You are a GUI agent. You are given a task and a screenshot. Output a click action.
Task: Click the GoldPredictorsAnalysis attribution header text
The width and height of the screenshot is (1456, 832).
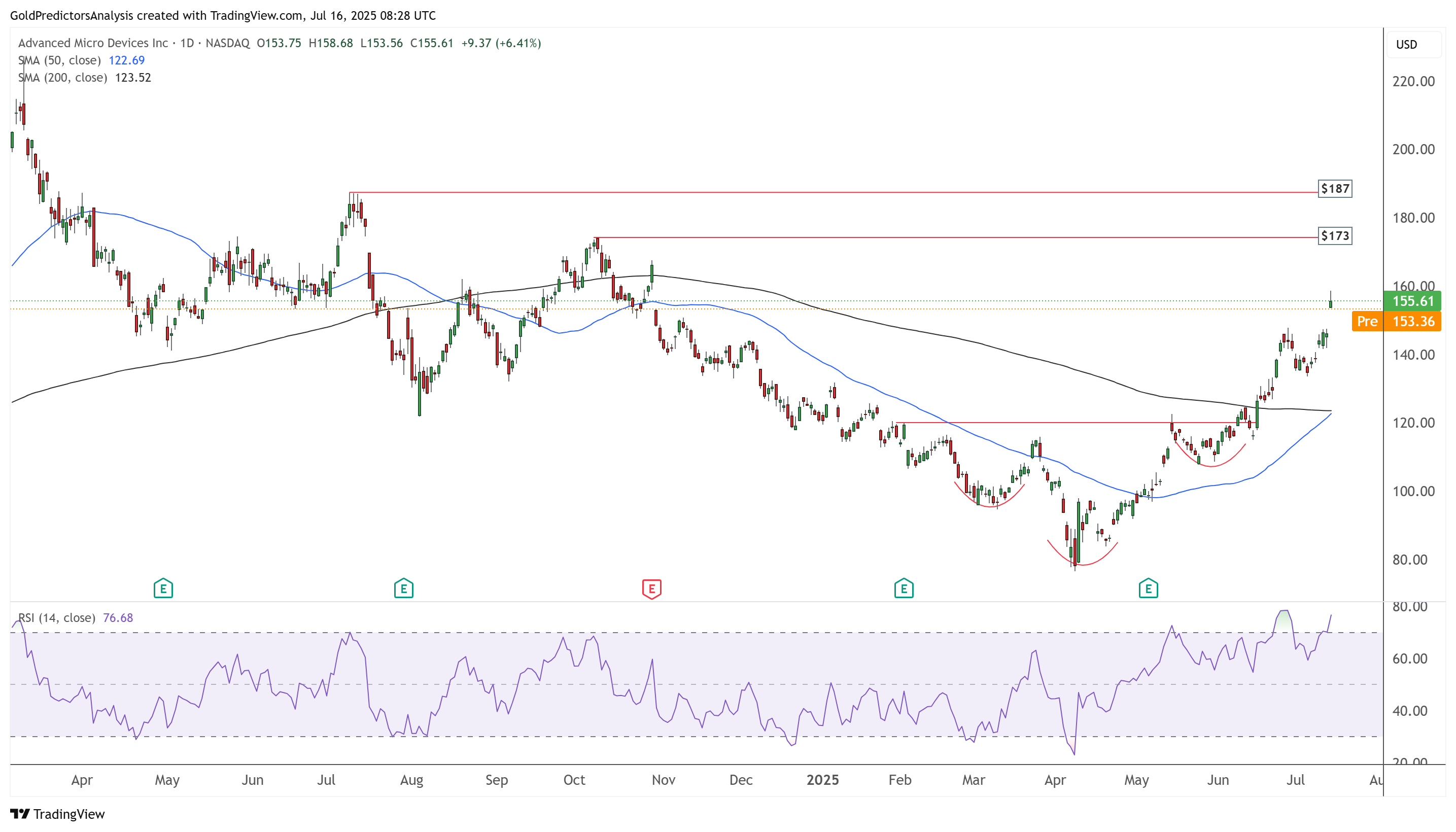click(223, 15)
